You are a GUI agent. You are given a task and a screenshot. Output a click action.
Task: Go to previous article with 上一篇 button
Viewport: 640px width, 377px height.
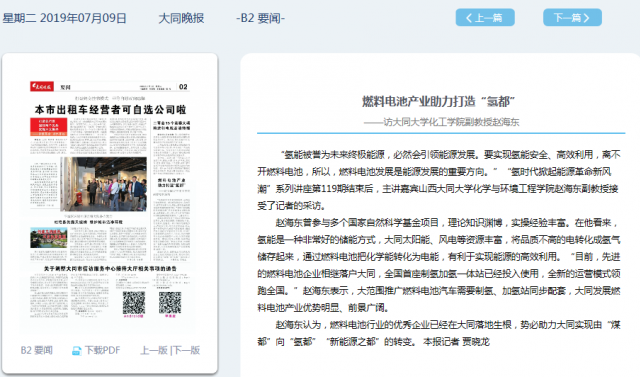pyautogui.click(x=485, y=18)
